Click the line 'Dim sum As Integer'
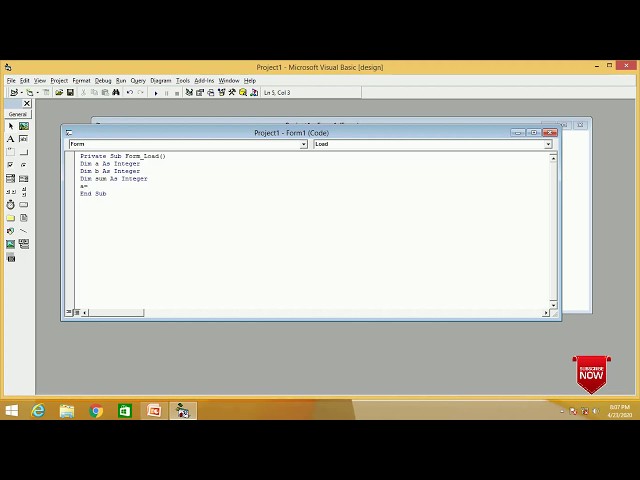Screen dimensions: 640x480 pos(113,179)
